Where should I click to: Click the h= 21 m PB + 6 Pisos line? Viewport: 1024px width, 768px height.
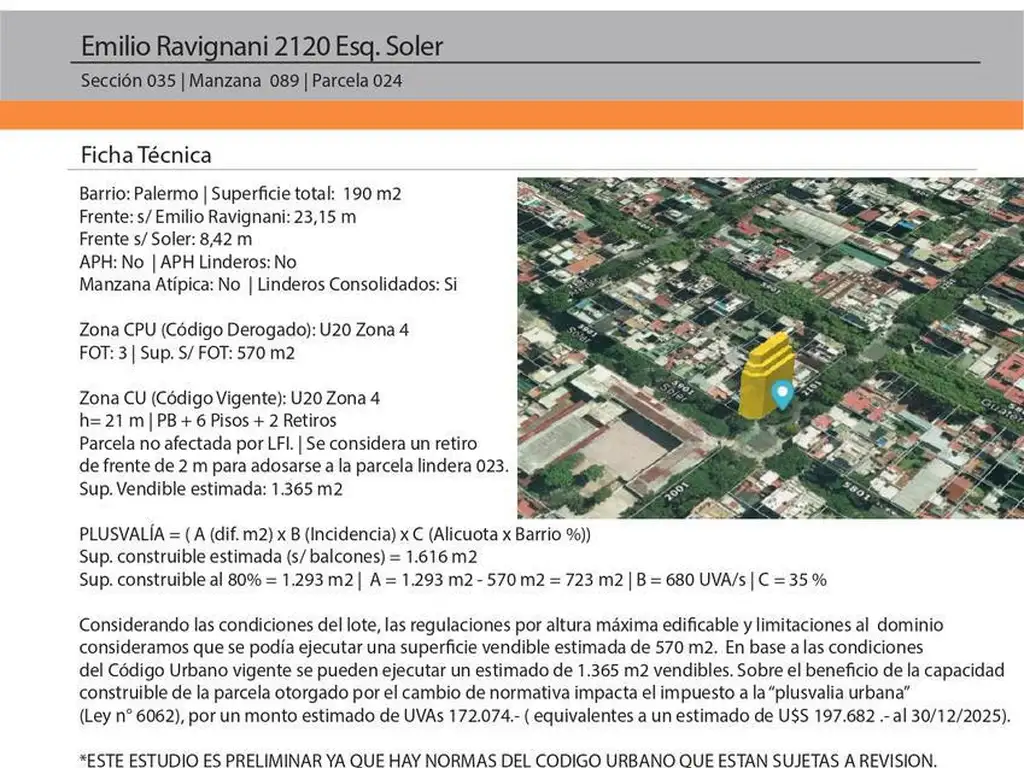click(208, 420)
